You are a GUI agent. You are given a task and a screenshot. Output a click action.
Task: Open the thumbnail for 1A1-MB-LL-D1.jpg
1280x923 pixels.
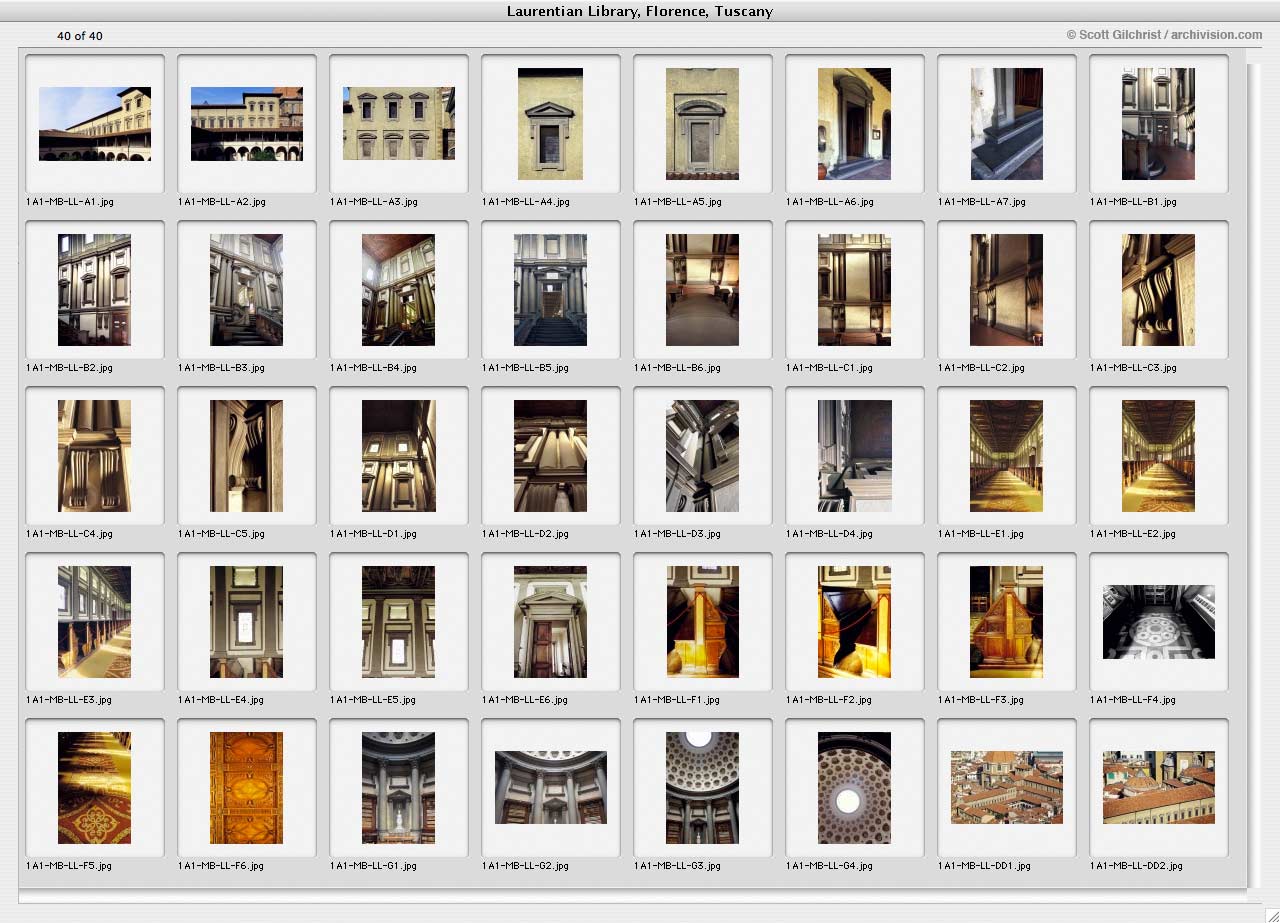pyautogui.click(x=399, y=456)
